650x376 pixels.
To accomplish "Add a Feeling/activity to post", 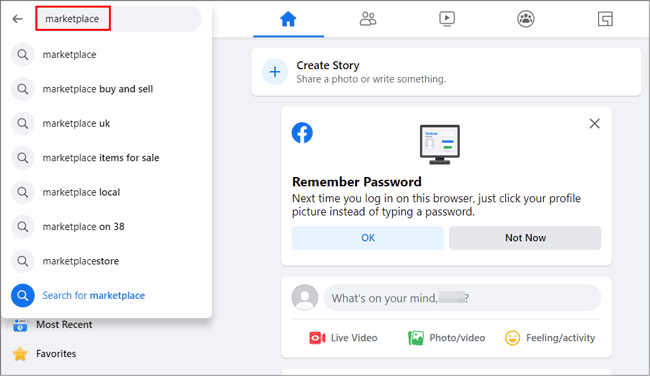I will (550, 338).
